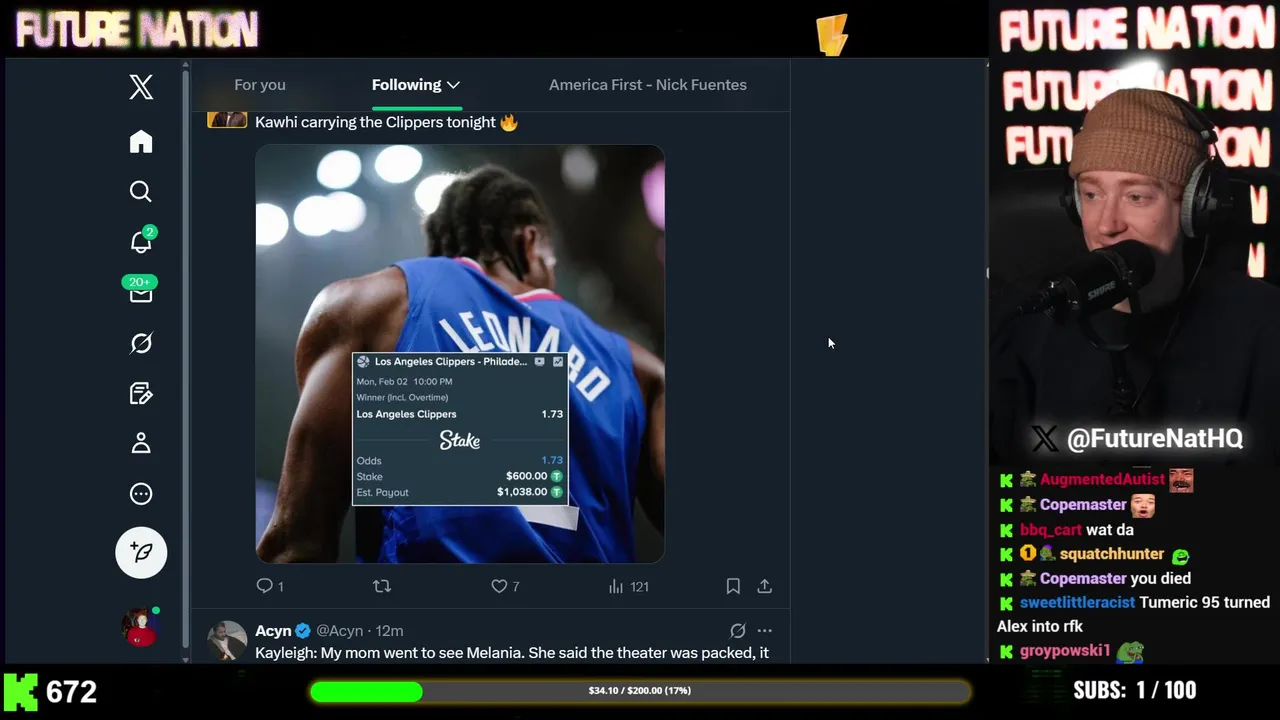Image resolution: width=1280 pixels, height=720 pixels.
Task: Open the Profile person icon
Action: coord(141,443)
